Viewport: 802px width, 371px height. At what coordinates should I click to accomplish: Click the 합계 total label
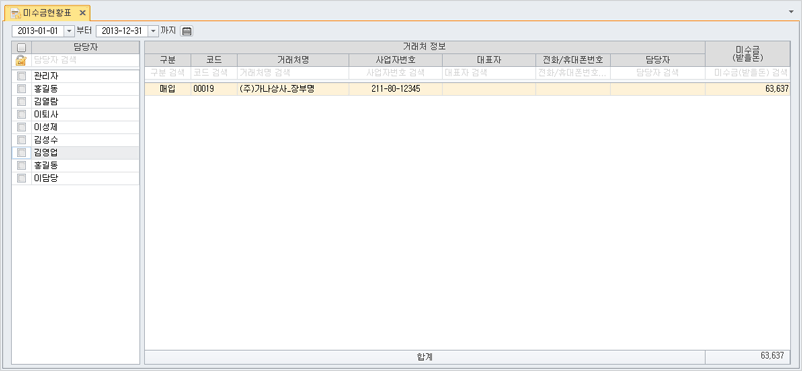pos(425,356)
